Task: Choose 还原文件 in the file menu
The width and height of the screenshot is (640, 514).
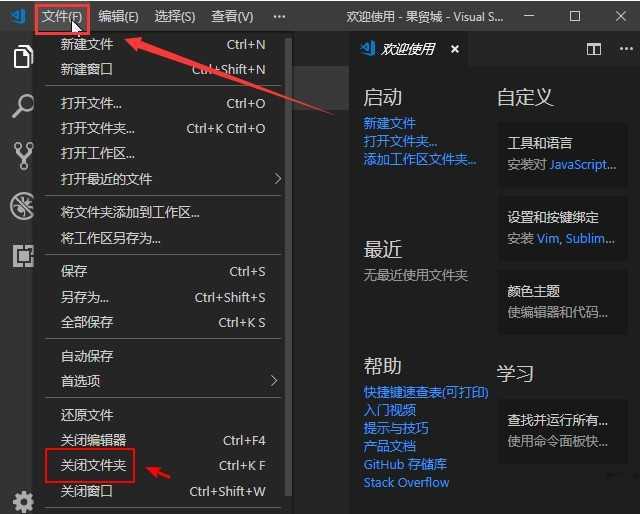Action: click(x=163, y=415)
